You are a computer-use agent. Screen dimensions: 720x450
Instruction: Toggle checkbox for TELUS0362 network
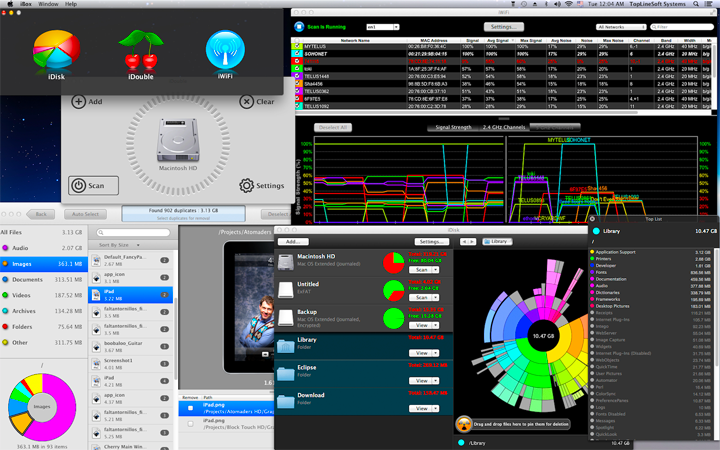pos(297,91)
